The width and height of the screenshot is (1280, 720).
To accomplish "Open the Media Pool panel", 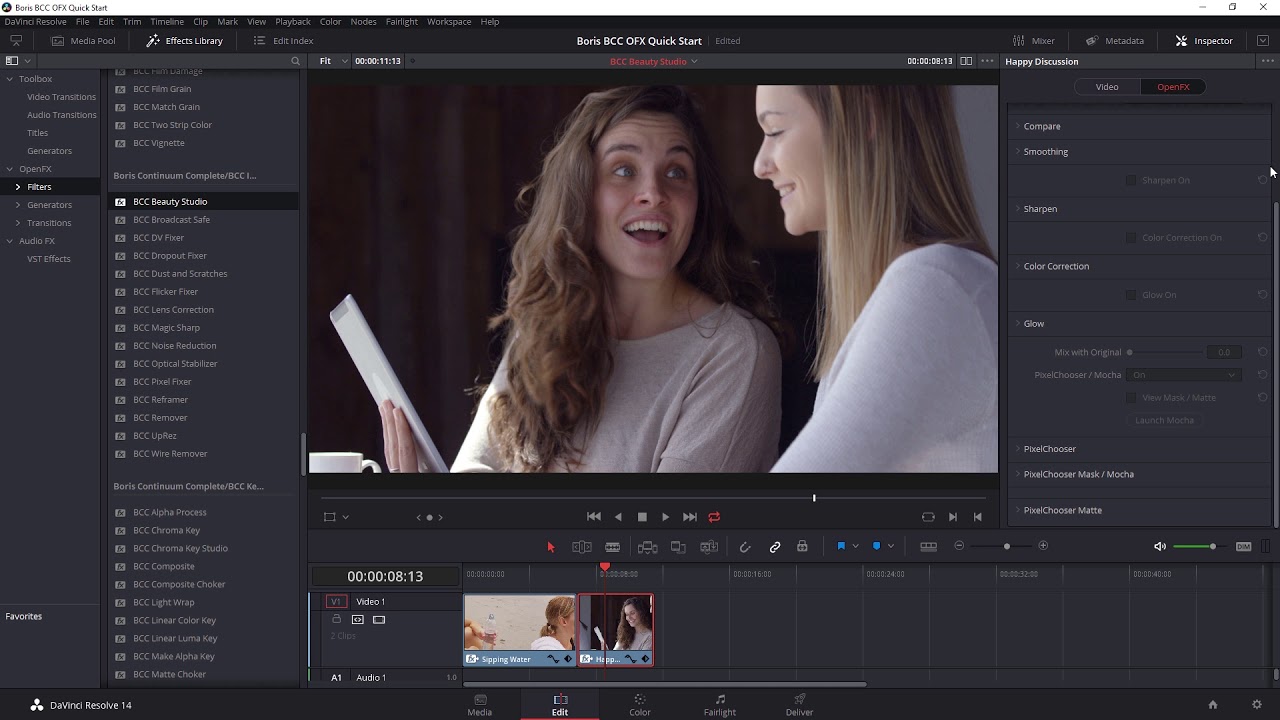I will (x=83, y=41).
